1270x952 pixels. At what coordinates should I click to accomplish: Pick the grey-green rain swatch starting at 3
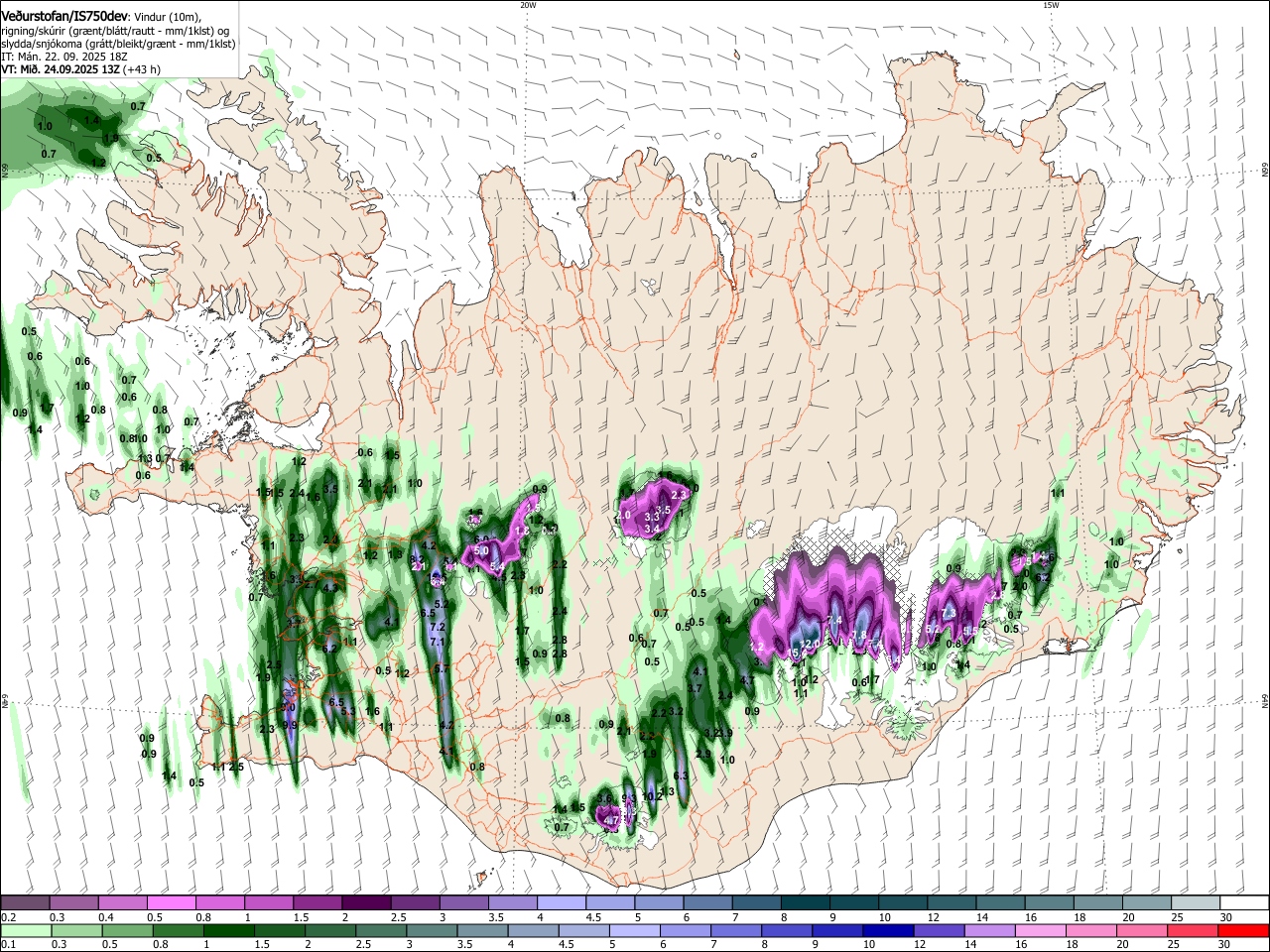pos(430,930)
